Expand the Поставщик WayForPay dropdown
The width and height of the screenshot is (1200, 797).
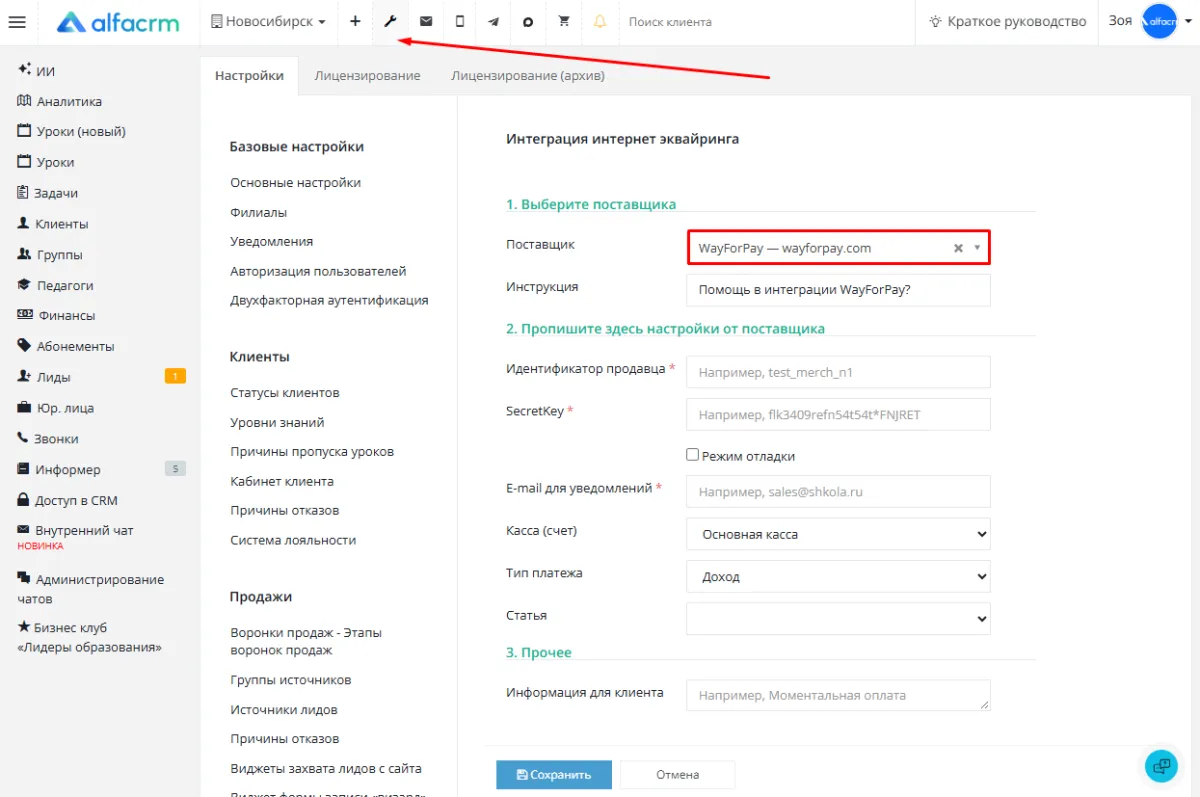click(977, 248)
